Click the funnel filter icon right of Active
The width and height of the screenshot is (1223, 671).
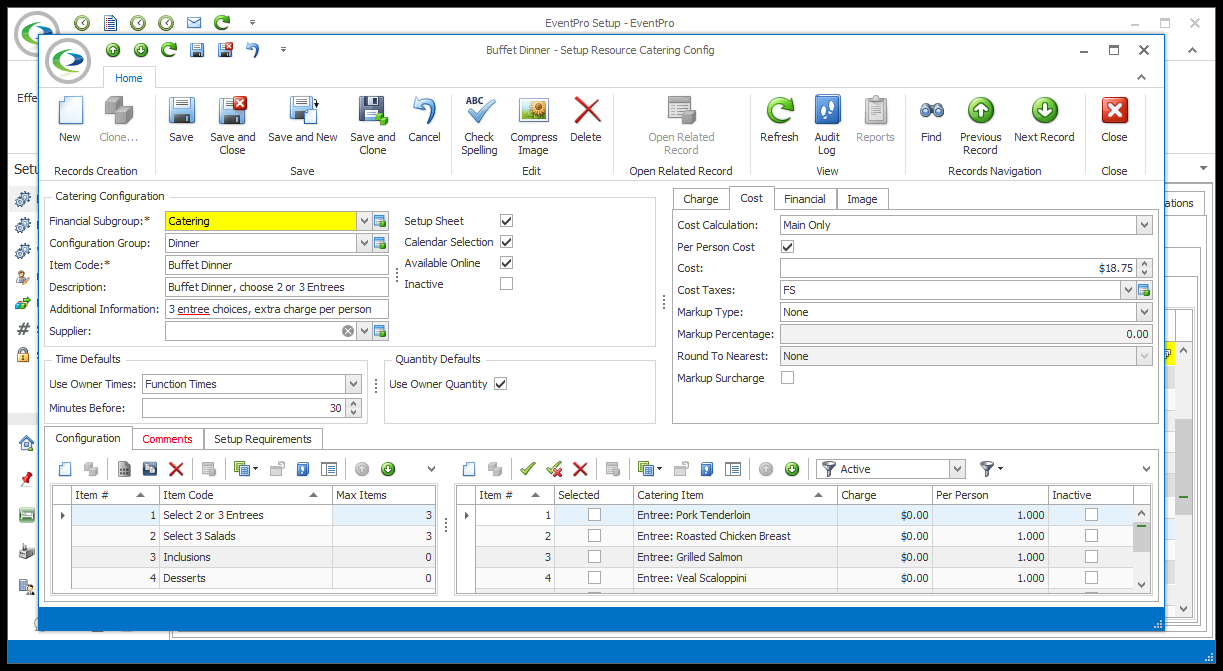(987, 469)
